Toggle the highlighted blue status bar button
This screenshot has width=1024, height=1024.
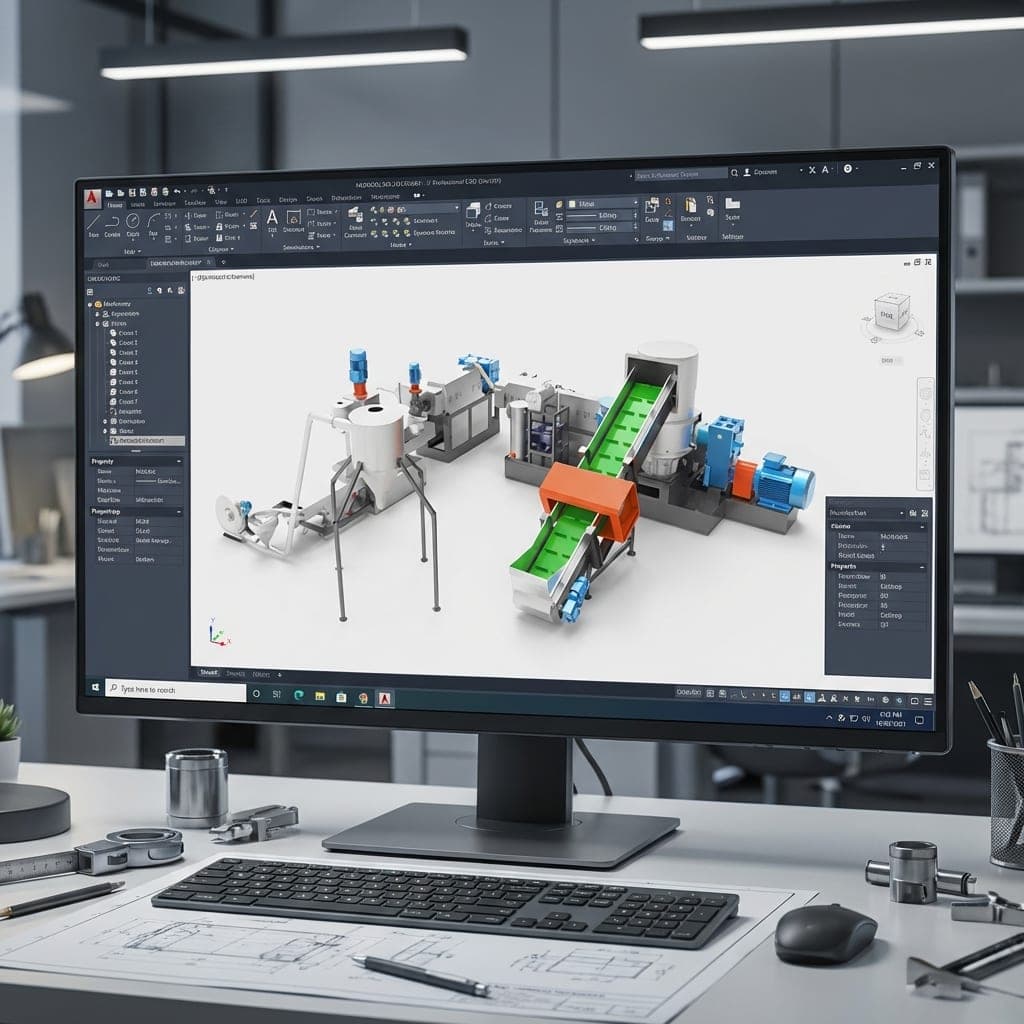(x=785, y=695)
